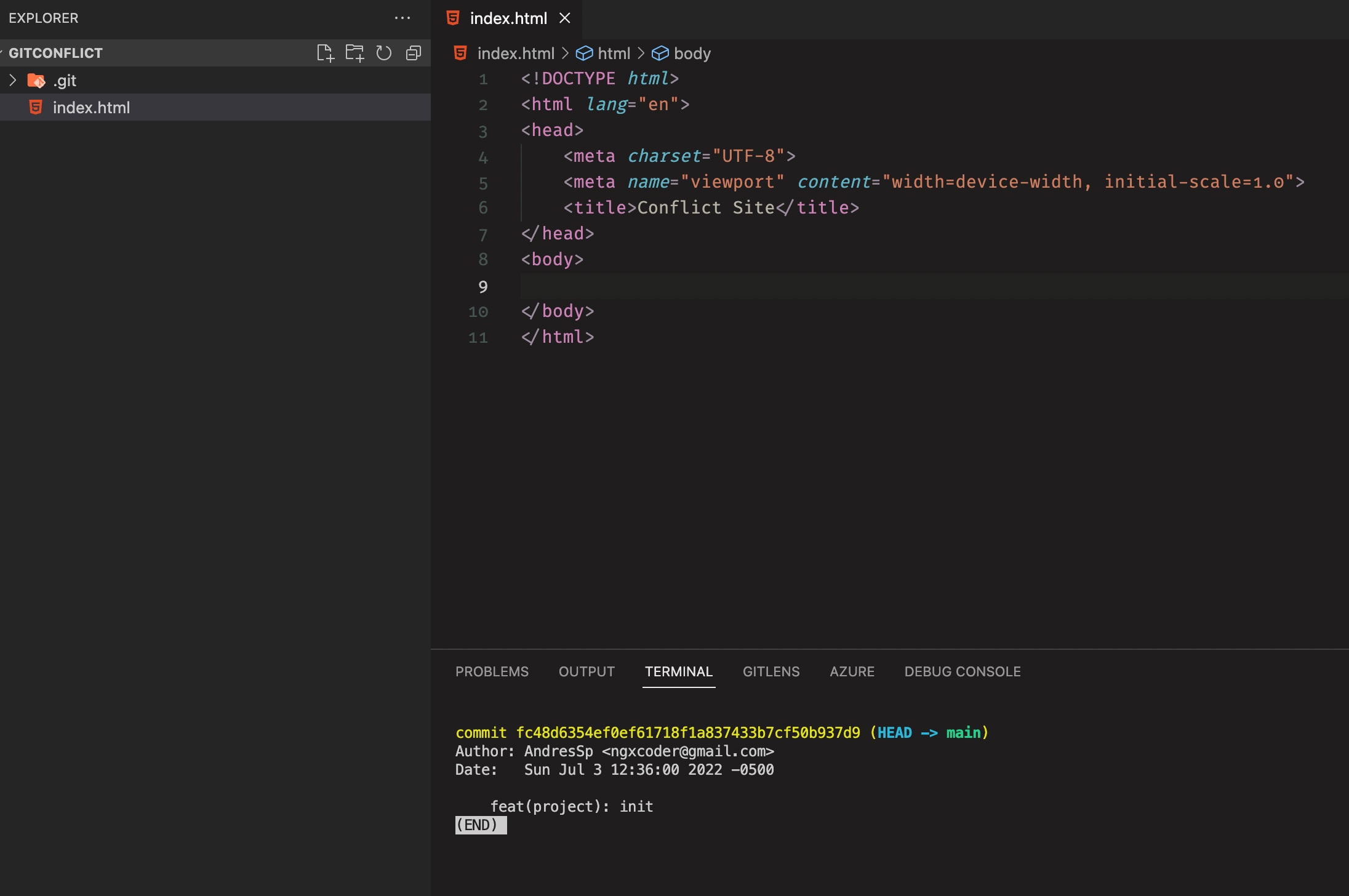Open the GITLENS panel tab
Viewport: 1349px width, 896px height.
point(771,671)
